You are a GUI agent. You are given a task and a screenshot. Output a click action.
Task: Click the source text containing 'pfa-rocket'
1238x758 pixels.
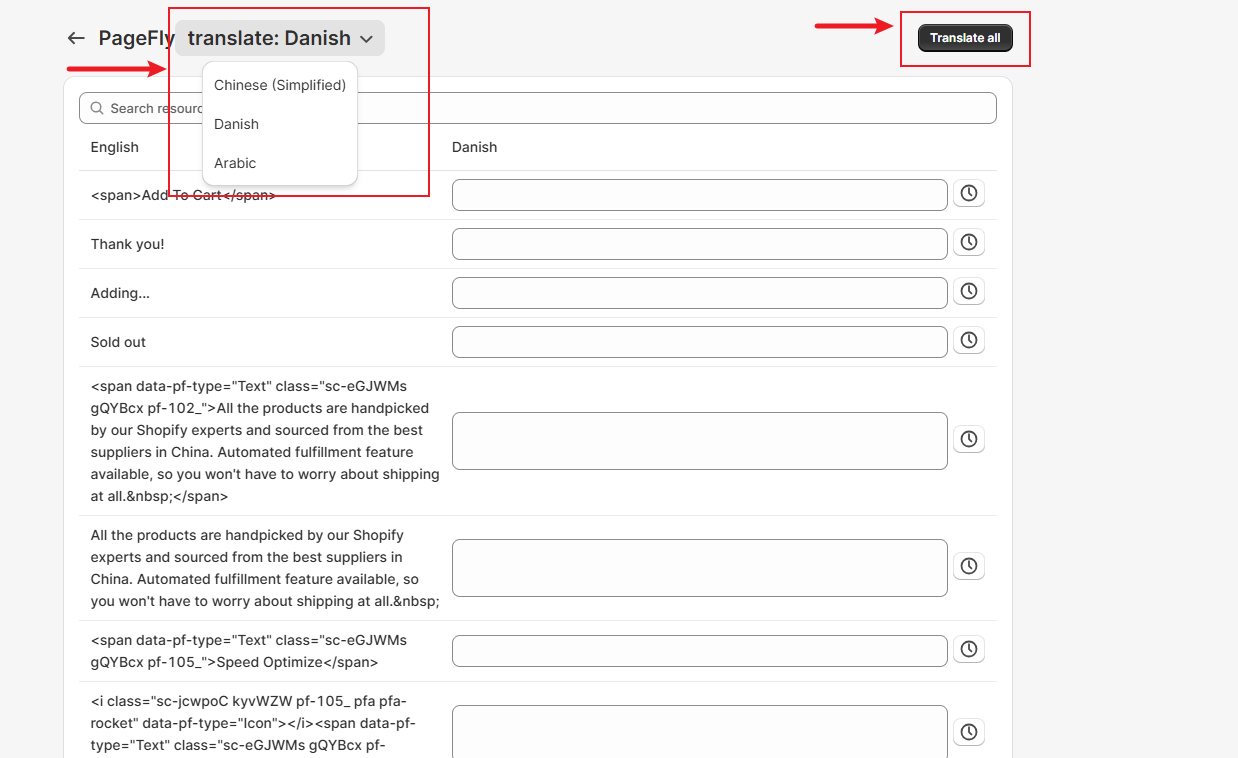tap(255, 723)
